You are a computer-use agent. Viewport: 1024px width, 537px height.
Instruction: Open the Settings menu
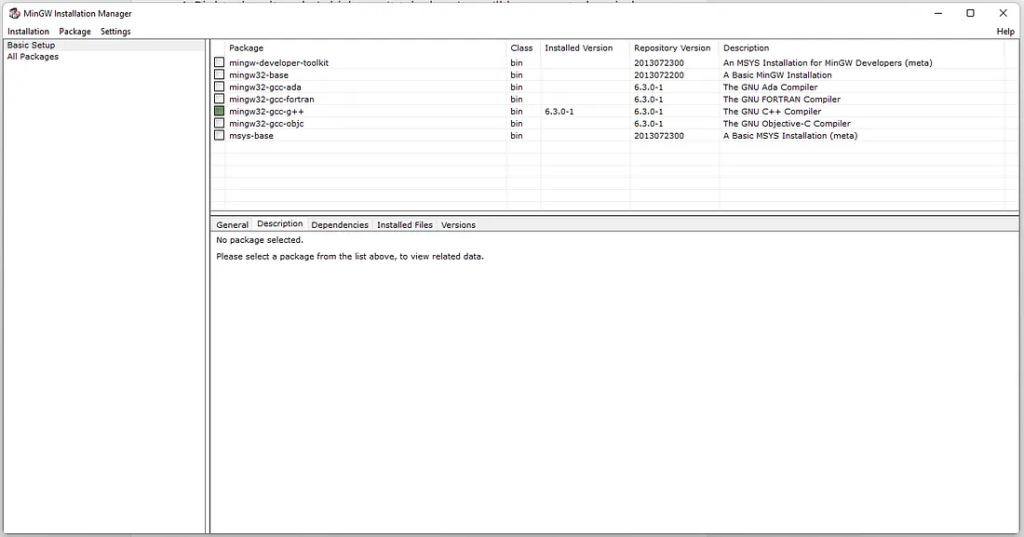116,31
